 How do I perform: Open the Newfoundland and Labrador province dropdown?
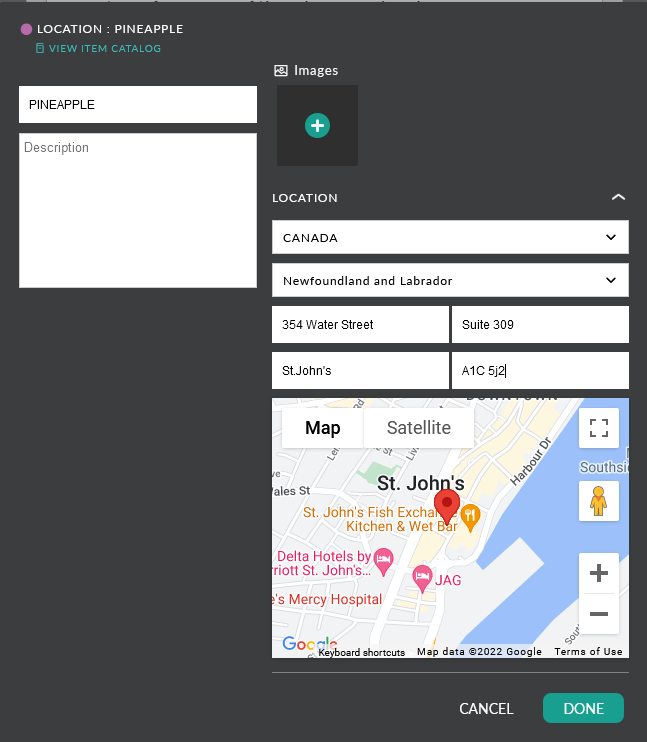pyautogui.click(x=450, y=280)
